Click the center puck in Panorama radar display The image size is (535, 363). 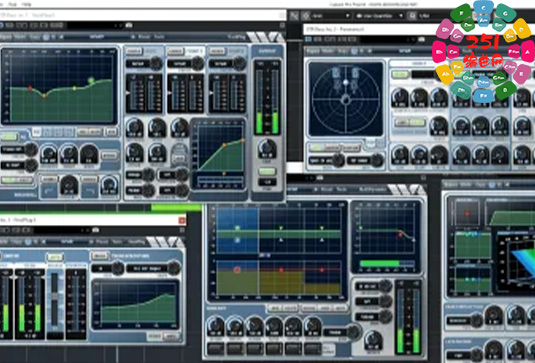(346, 100)
